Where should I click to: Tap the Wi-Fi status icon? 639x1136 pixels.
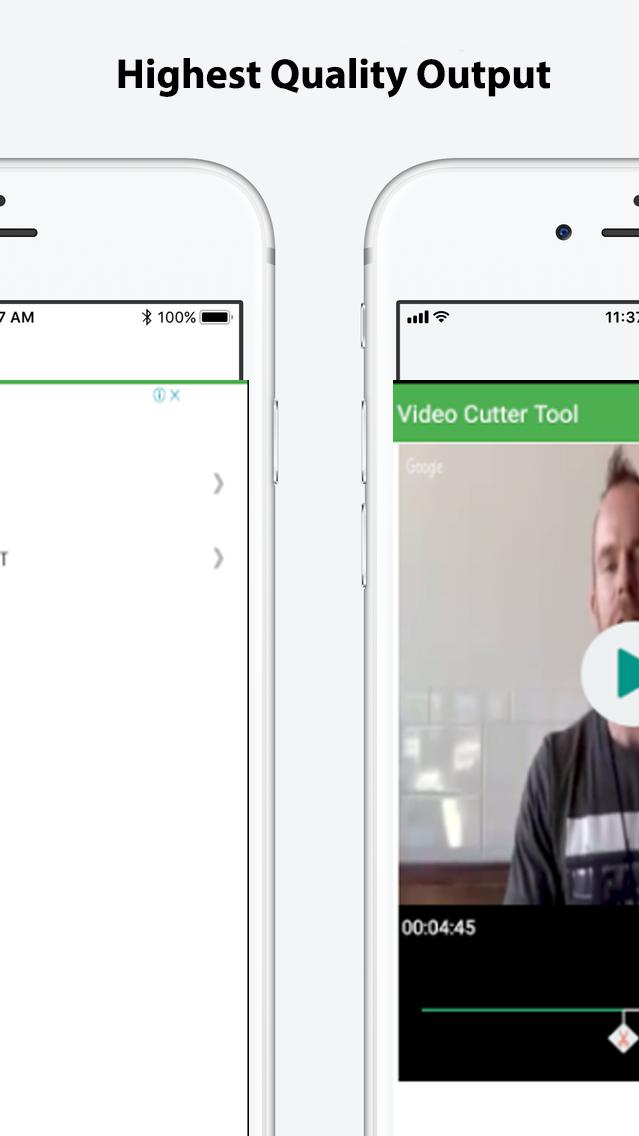441,317
